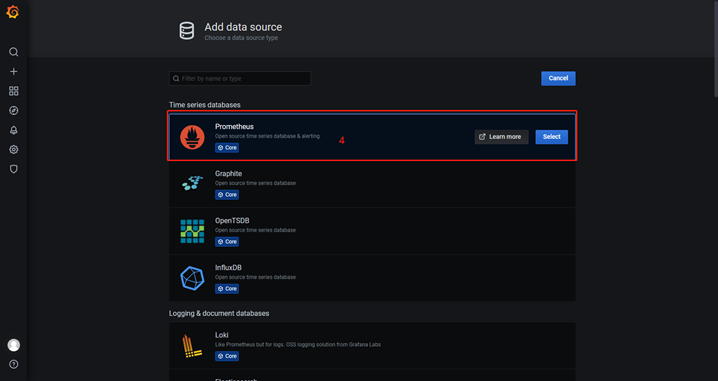Click the Core badge under OpenTSDB
Viewport: 718px width, 381px height.
pyautogui.click(x=227, y=242)
